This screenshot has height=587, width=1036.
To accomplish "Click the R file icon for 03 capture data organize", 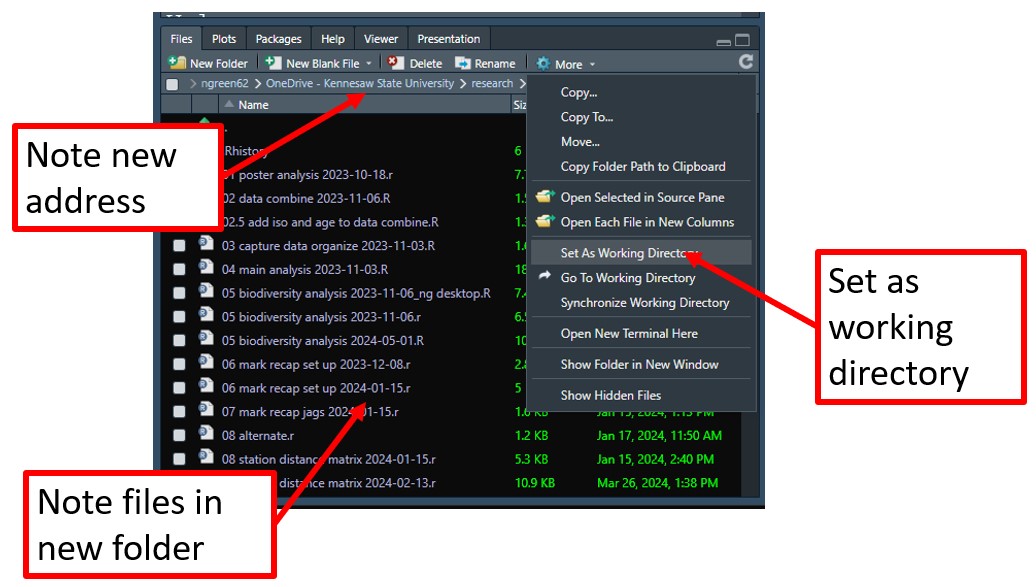I will [206, 244].
